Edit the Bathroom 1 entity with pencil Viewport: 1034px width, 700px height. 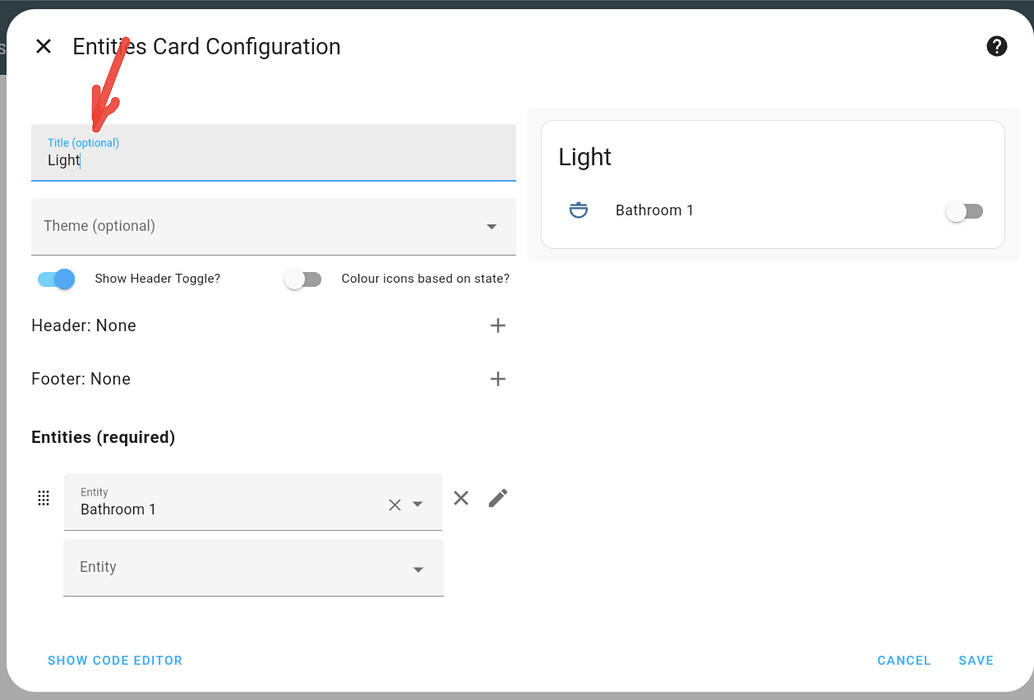click(x=498, y=498)
